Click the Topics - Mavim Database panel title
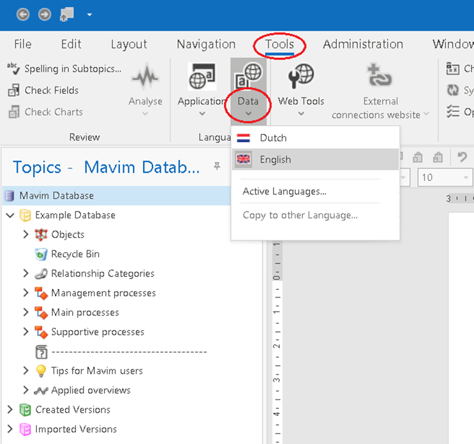The width and height of the screenshot is (474, 444). click(106, 167)
